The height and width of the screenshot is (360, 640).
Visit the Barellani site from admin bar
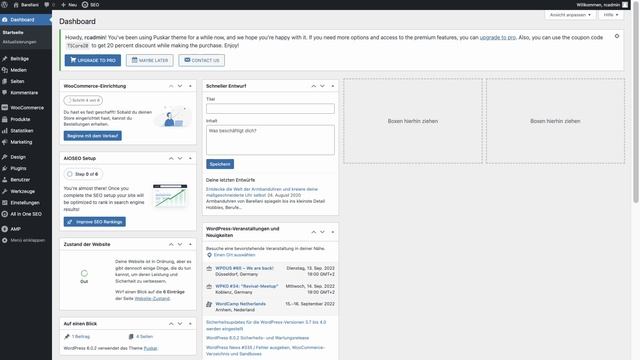tap(26, 5)
